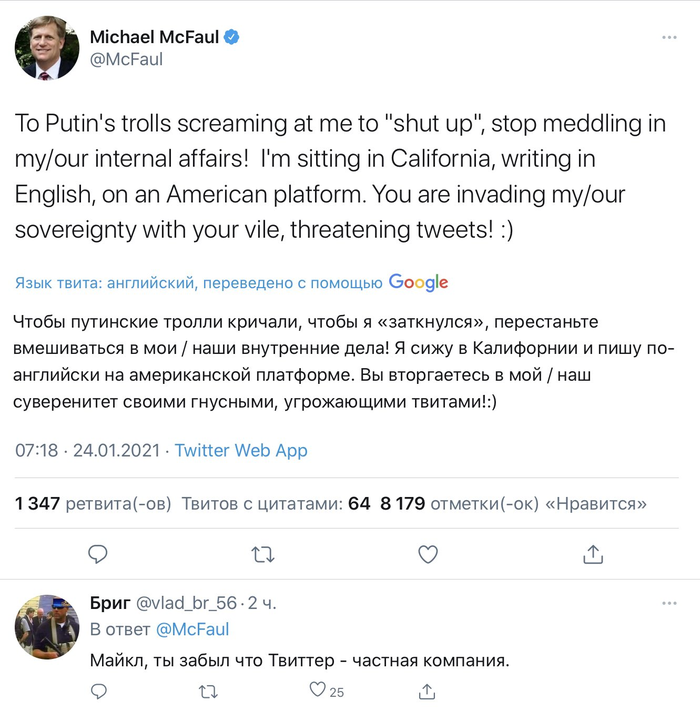The image size is (700, 711).
Task: Retweet Бриг's reply
Action: point(208,690)
